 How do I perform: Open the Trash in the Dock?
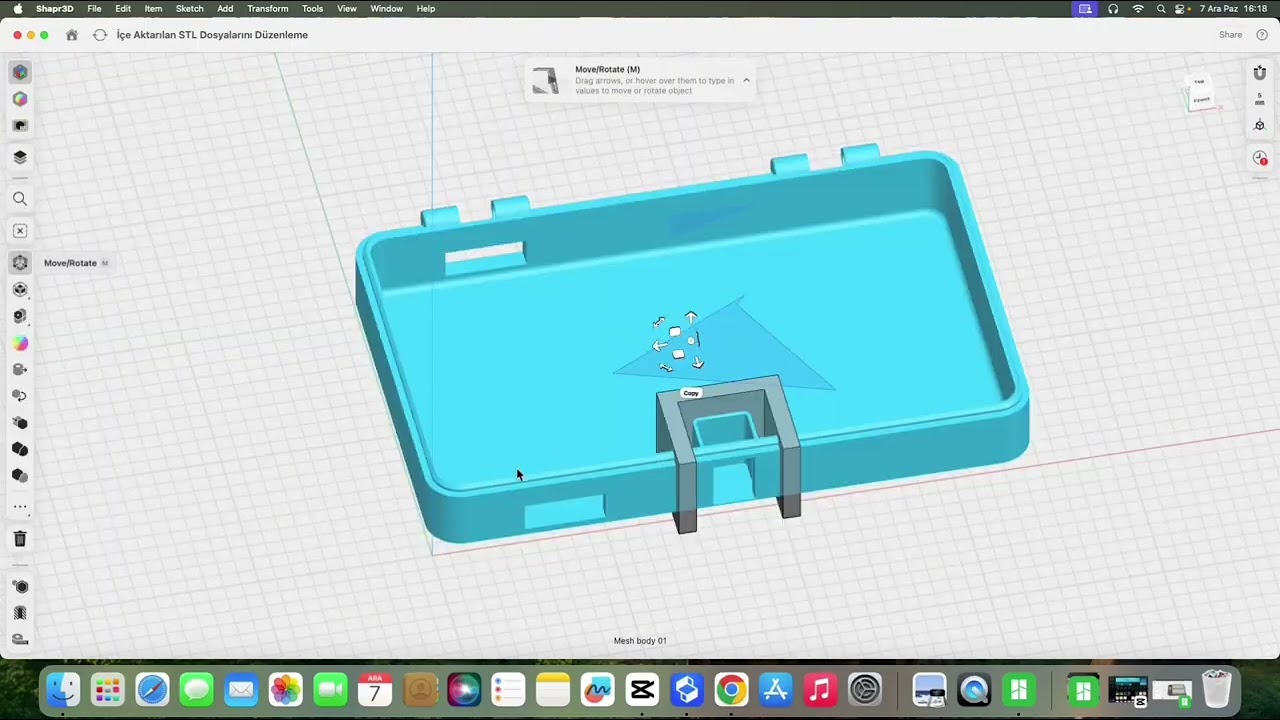pos(1216,690)
